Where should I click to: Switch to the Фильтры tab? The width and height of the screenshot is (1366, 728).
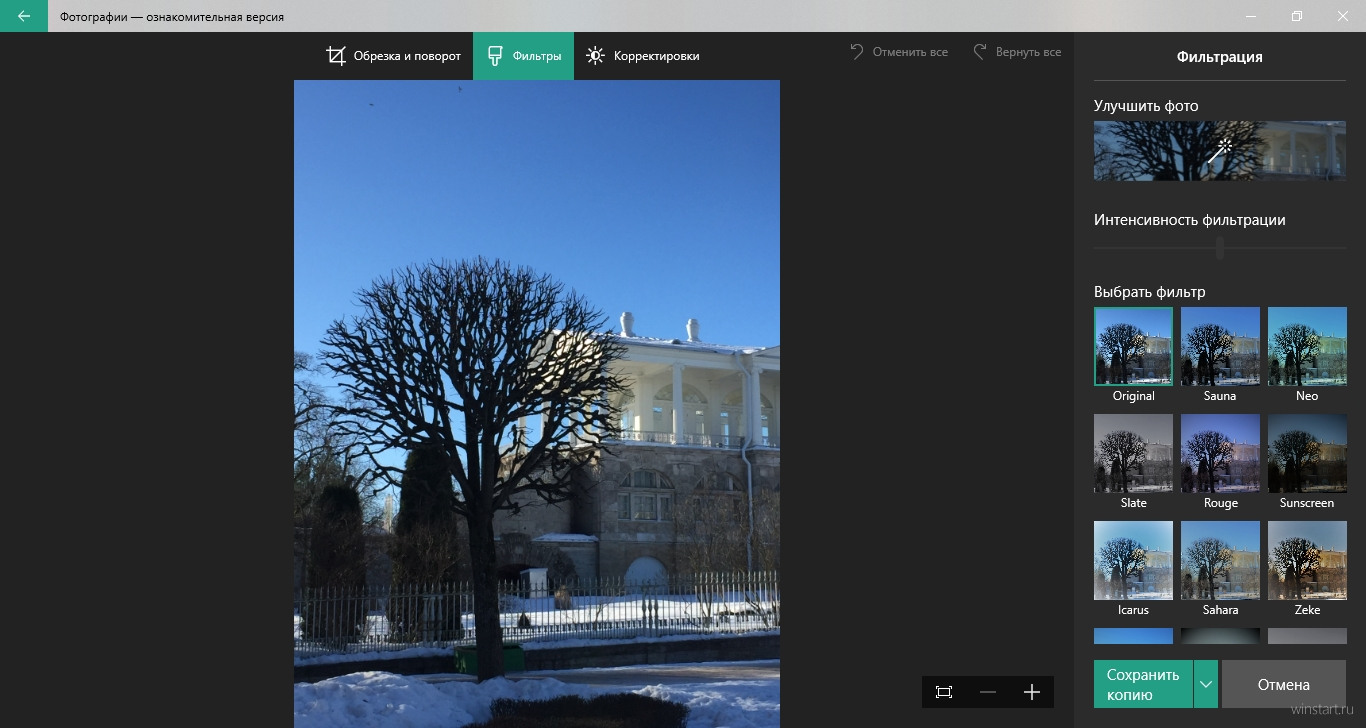(523, 56)
